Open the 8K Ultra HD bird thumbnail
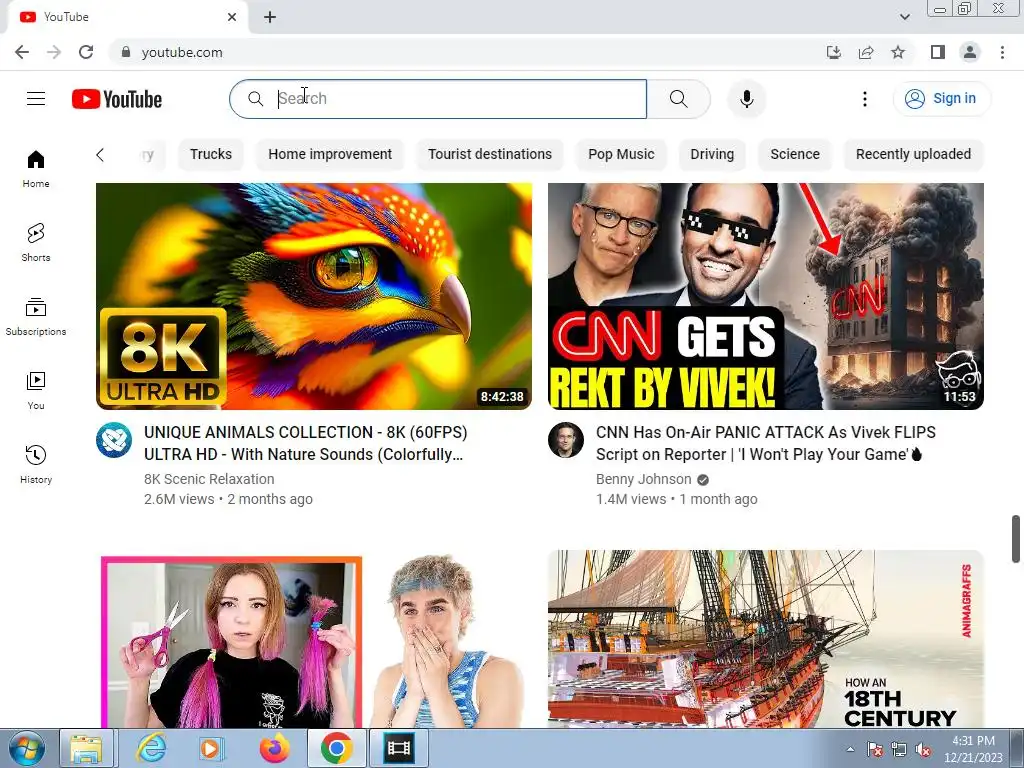 coord(314,296)
